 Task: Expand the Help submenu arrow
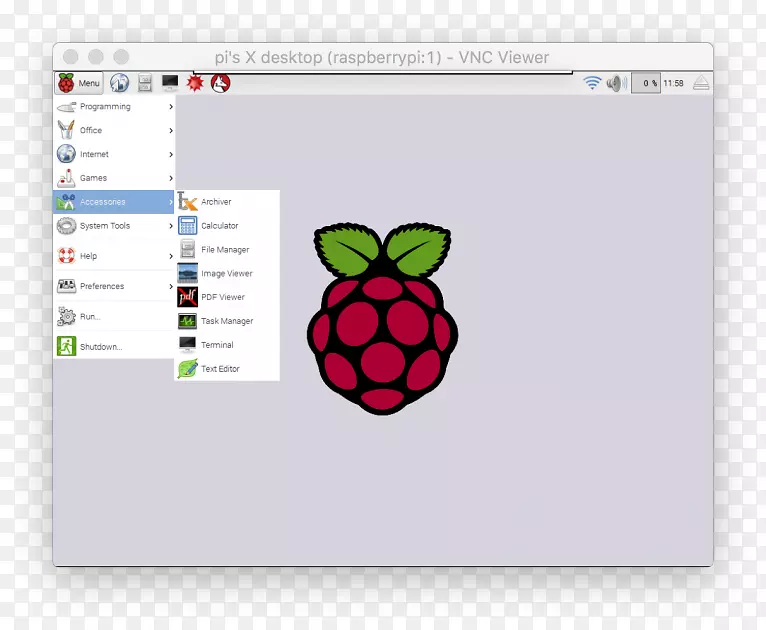point(171,256)
